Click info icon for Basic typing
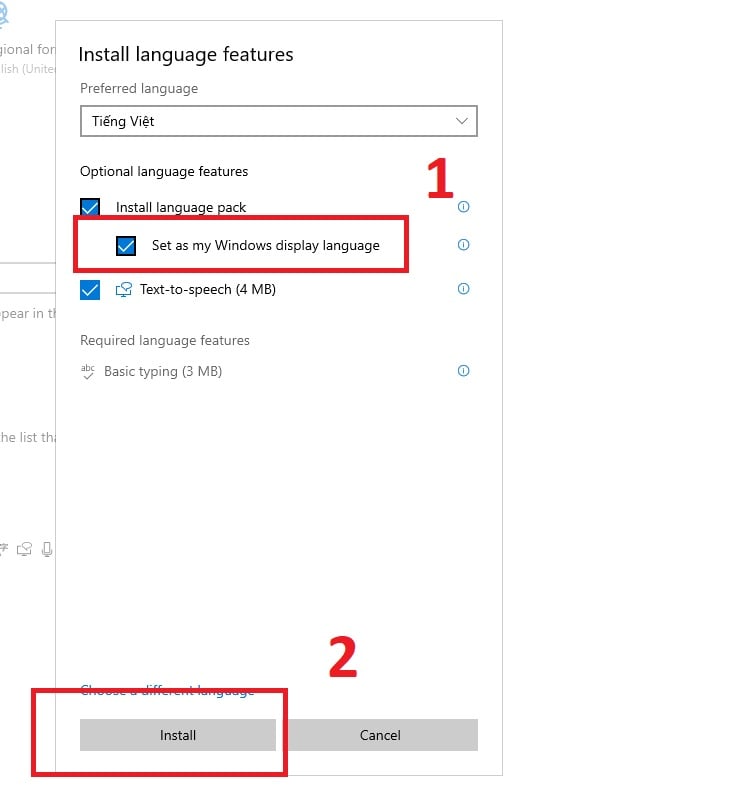This screenshot has width=743, height=808. pyautogui.click(x=463, y=371)
